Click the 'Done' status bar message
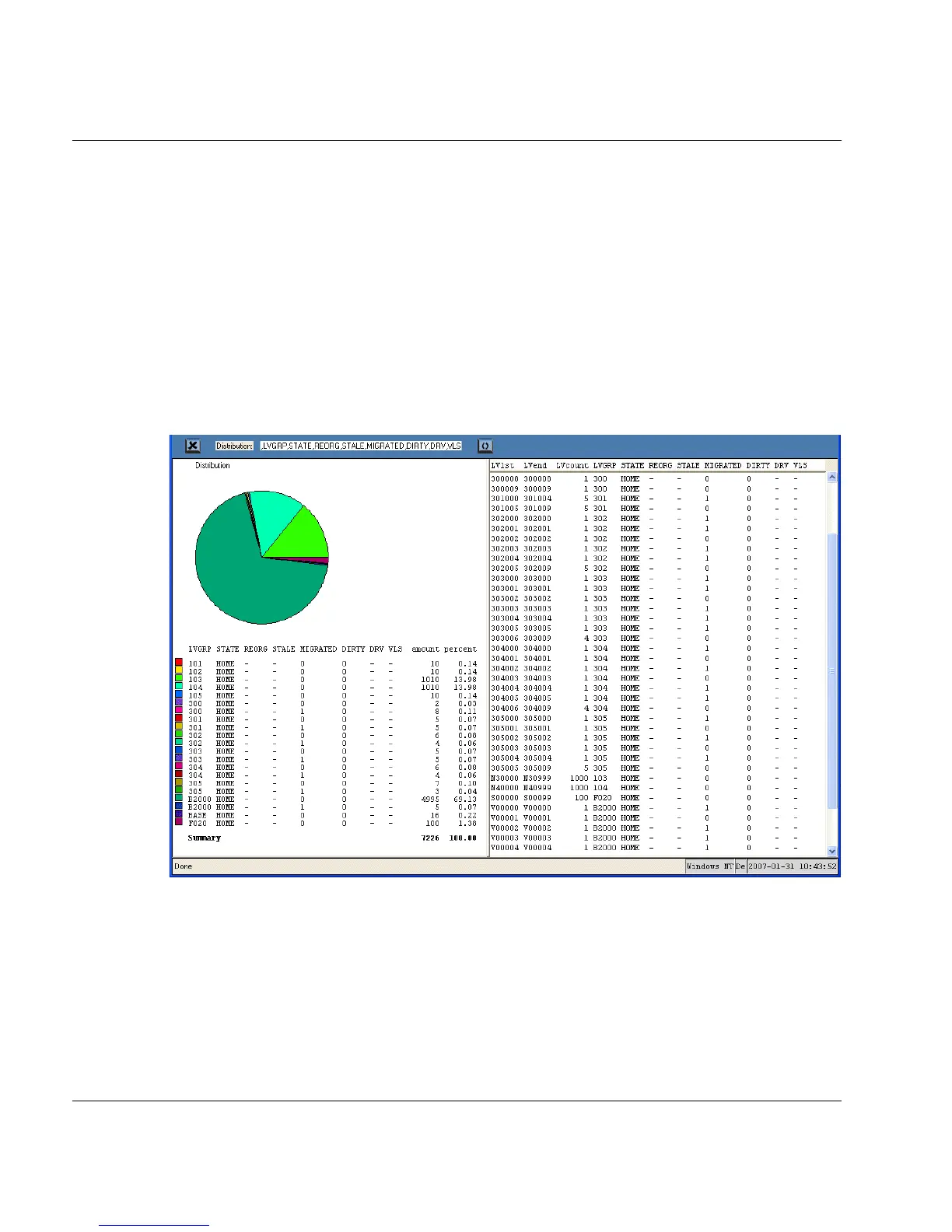952x1232 pixels. click(184, 866)
